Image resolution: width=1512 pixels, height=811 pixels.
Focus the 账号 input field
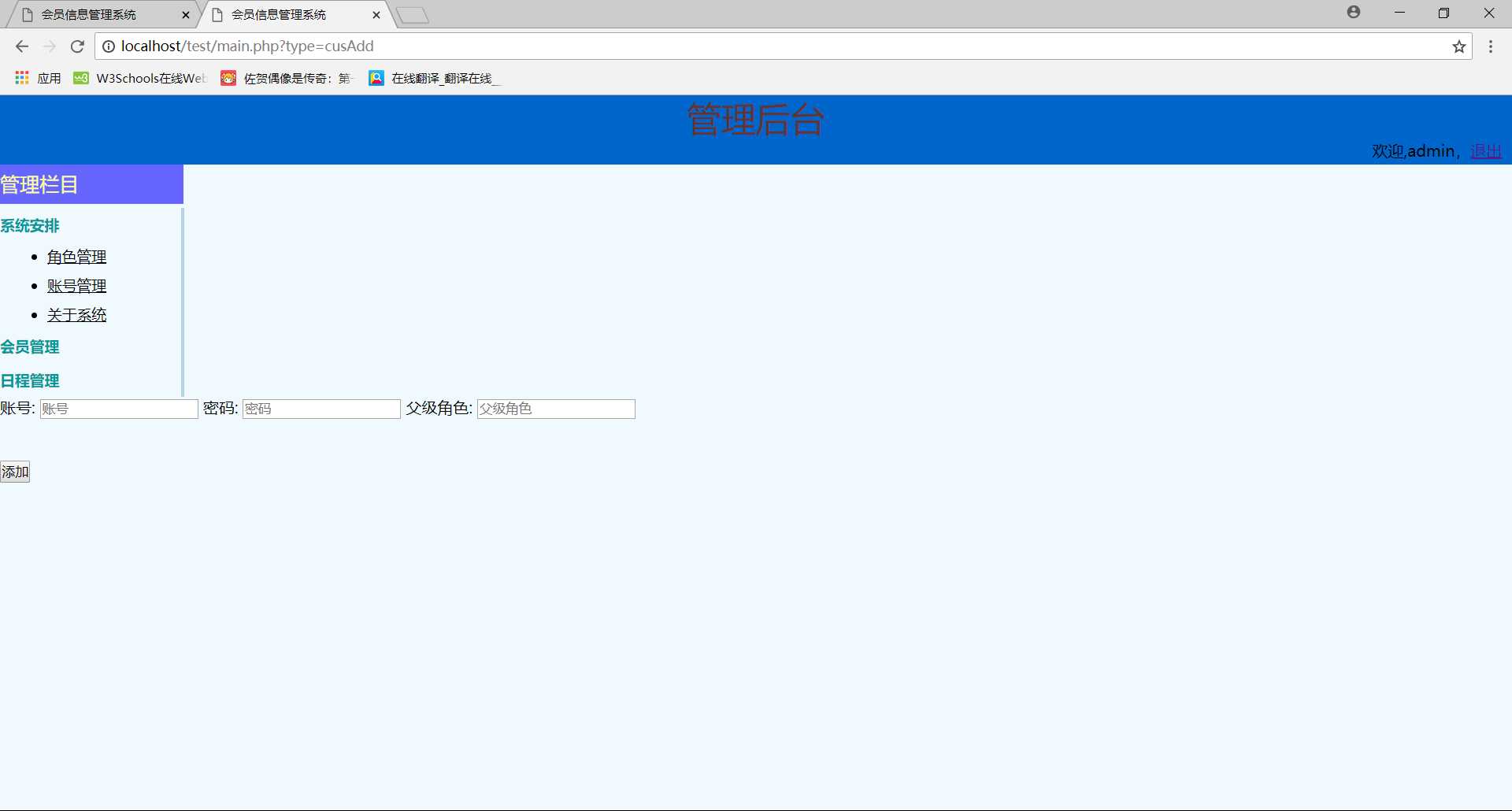(119, 409)
